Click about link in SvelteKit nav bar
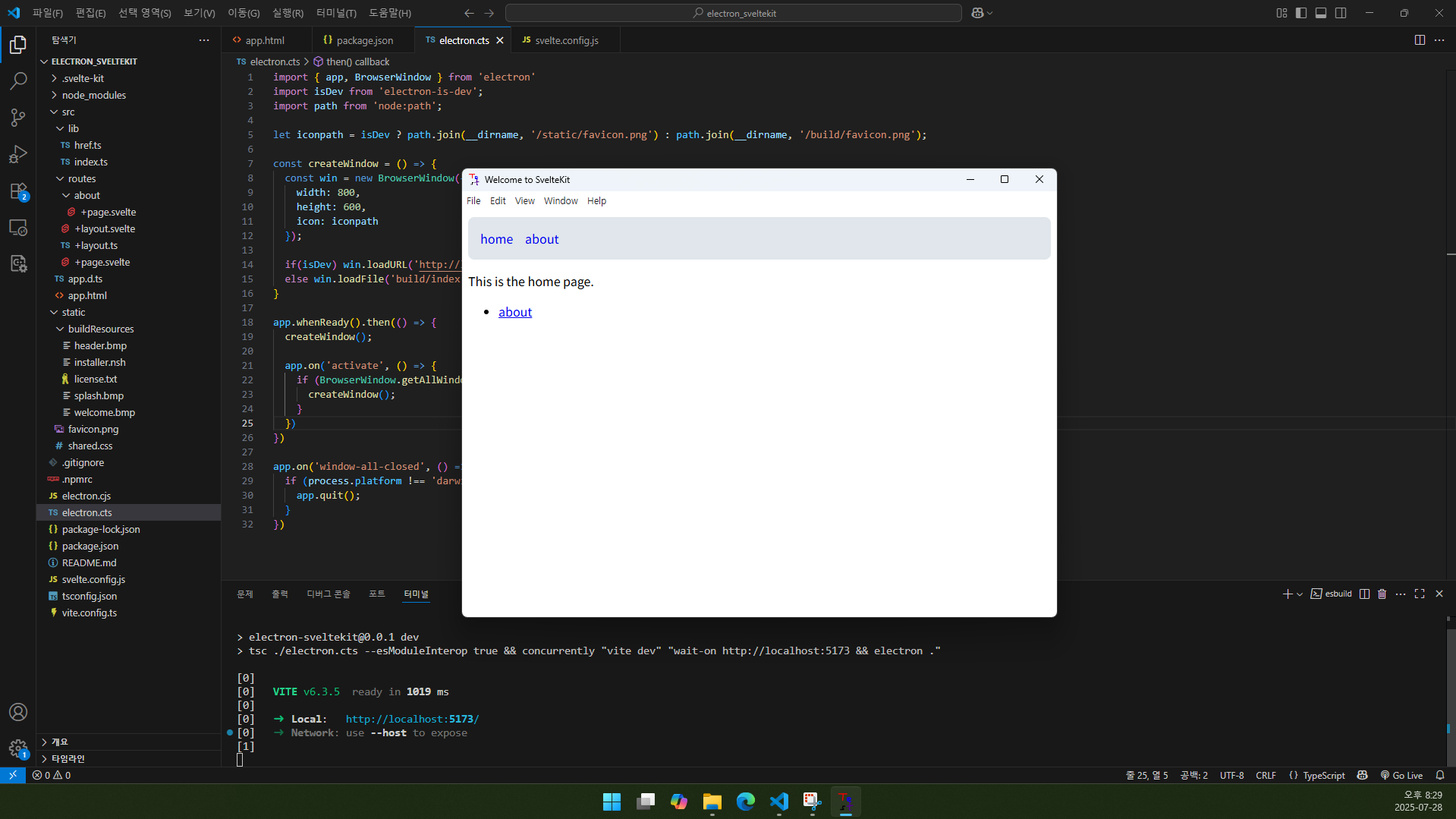Image resolution: width=1456 pixels, height=819 pixels. click(x=542, y=239)
